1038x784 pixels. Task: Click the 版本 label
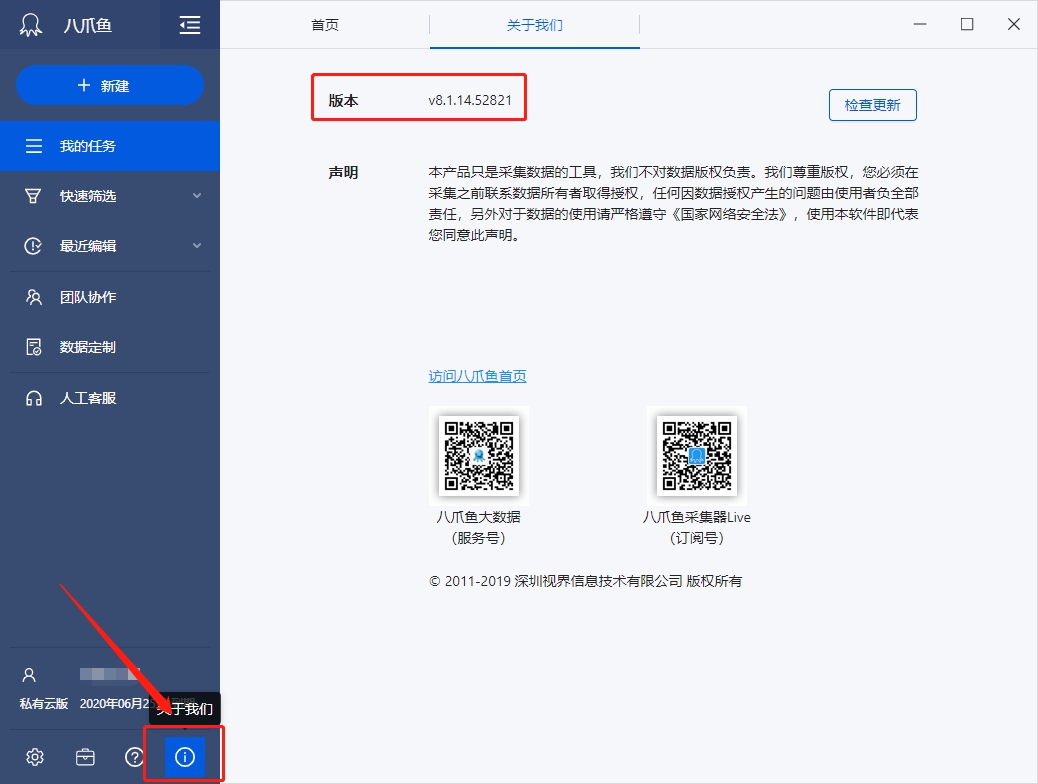point(343,101)
